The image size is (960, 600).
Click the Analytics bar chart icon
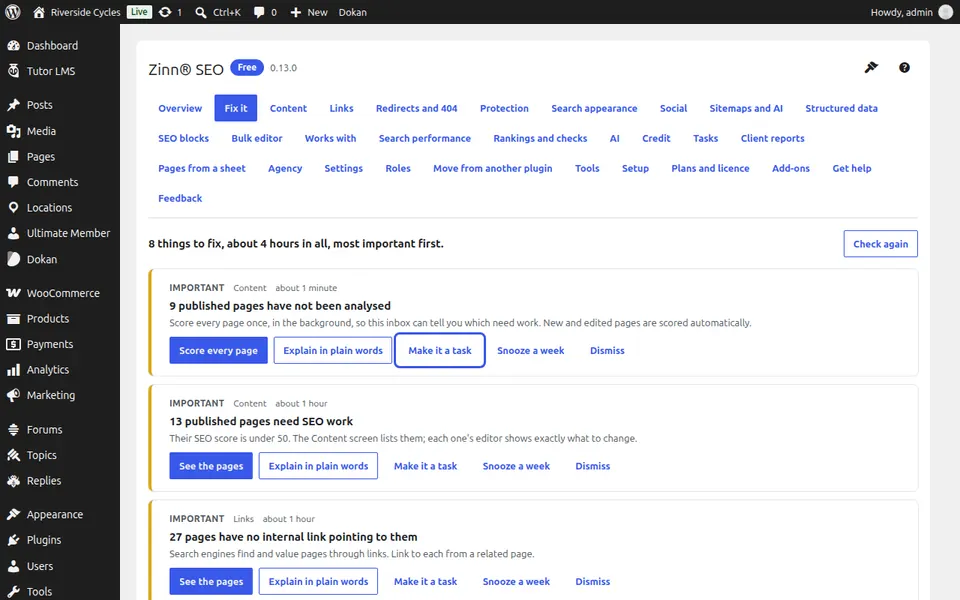[x=13, y=370]
